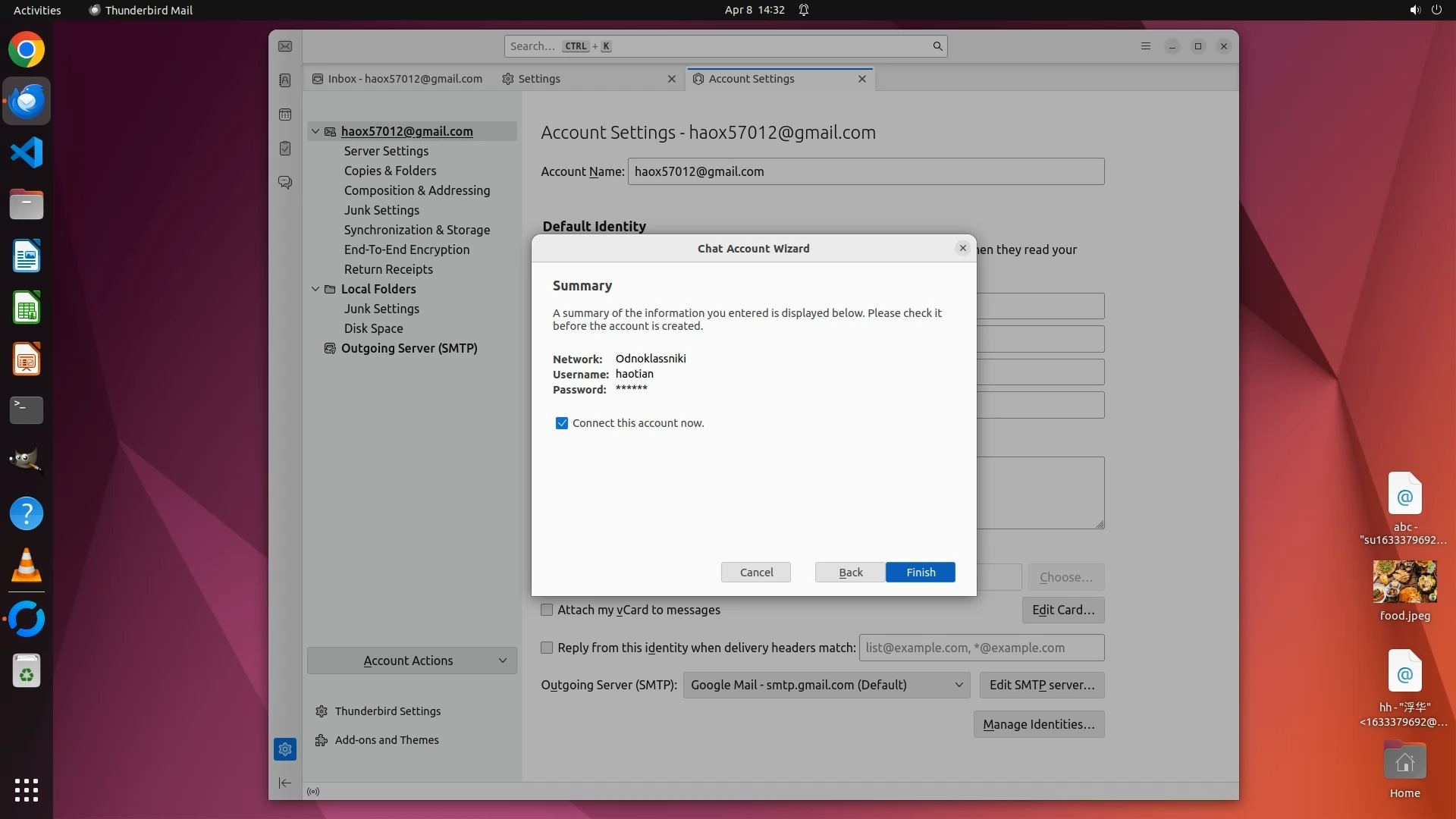Uncheck Connect this account now
Viewport: 1456px width, 819px height.
(x=562, y=423)
